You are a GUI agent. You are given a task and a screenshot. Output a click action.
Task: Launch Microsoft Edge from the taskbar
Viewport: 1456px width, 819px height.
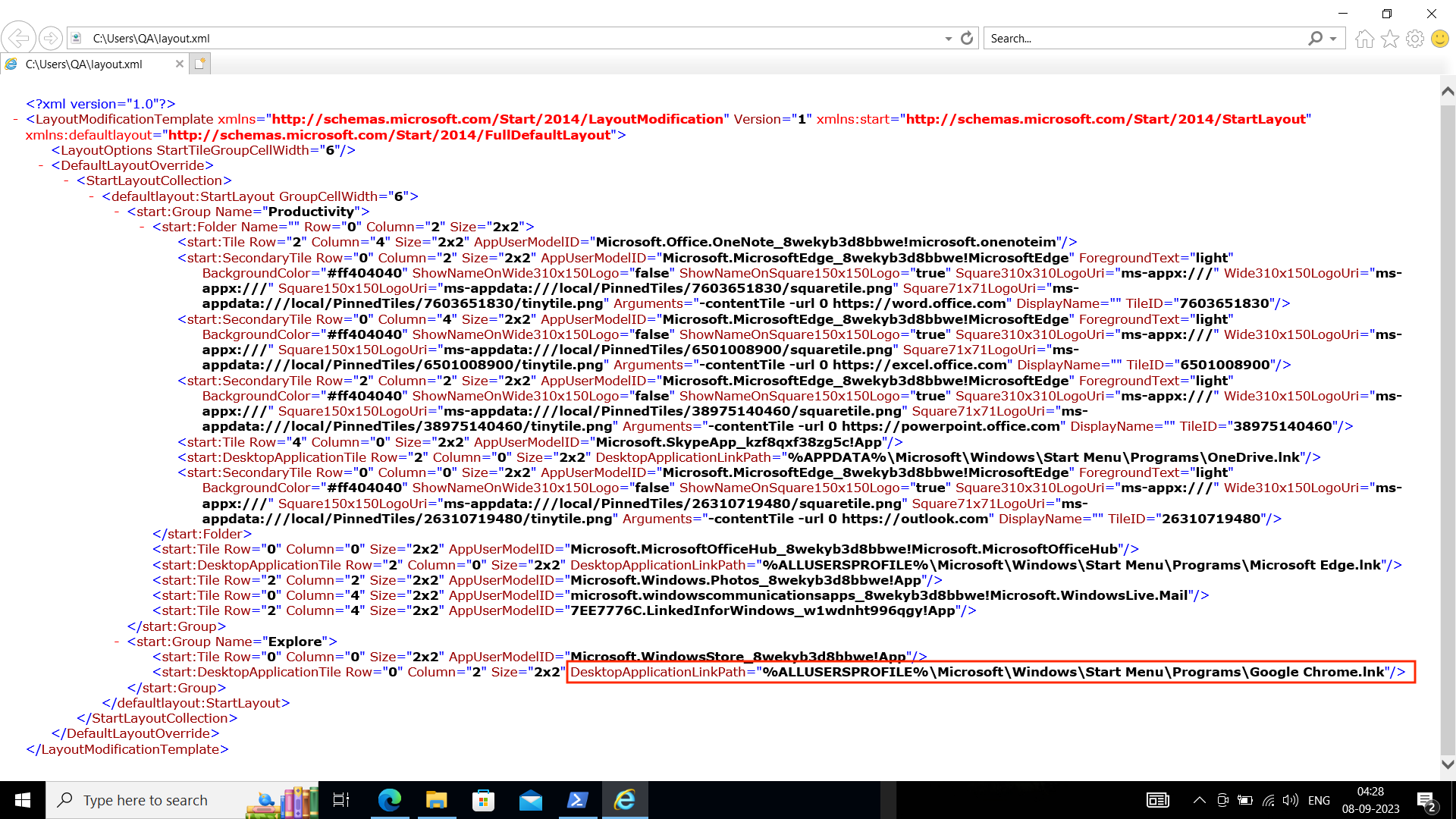pyautogui.click(x=390, y=800)
